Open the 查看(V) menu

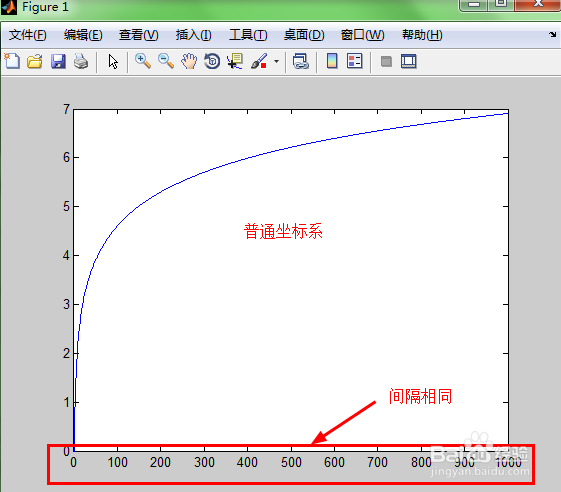(138, 35)
